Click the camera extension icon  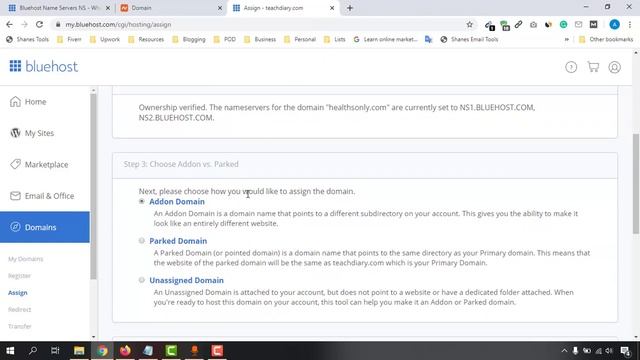click(x=533, y=25)
